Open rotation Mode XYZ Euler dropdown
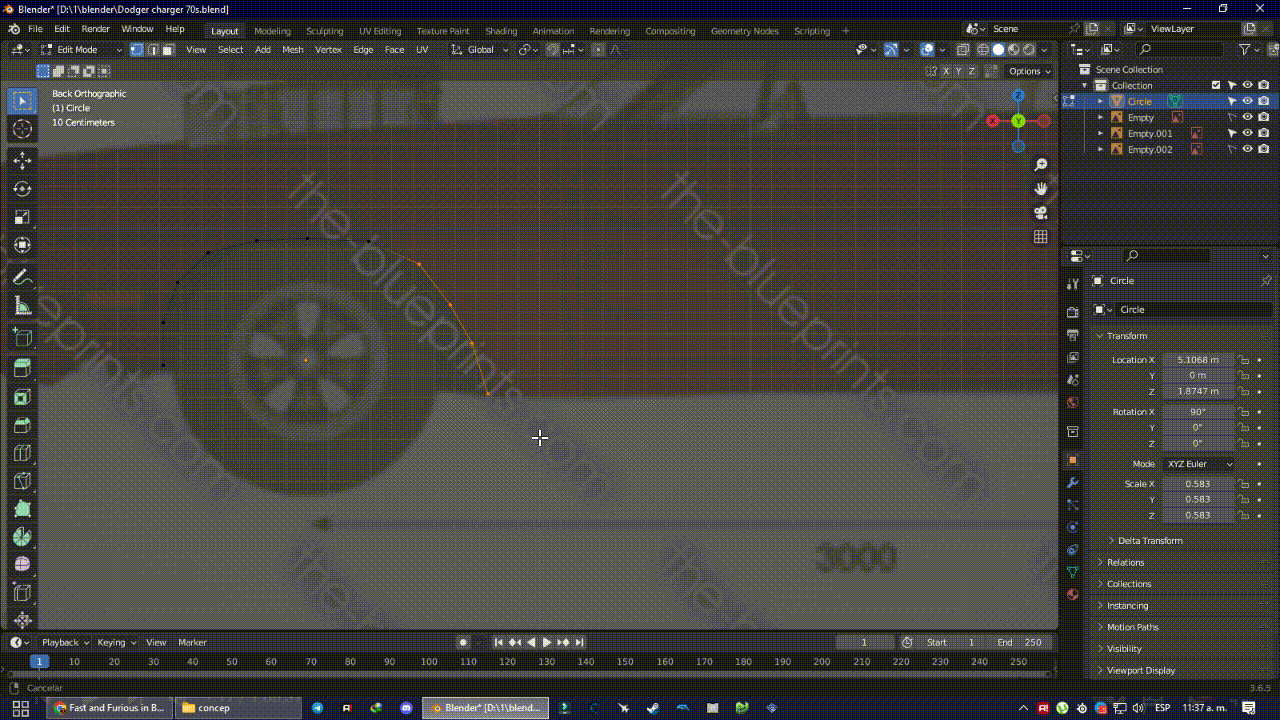Screen dimensions: 1280x720 1198,464
